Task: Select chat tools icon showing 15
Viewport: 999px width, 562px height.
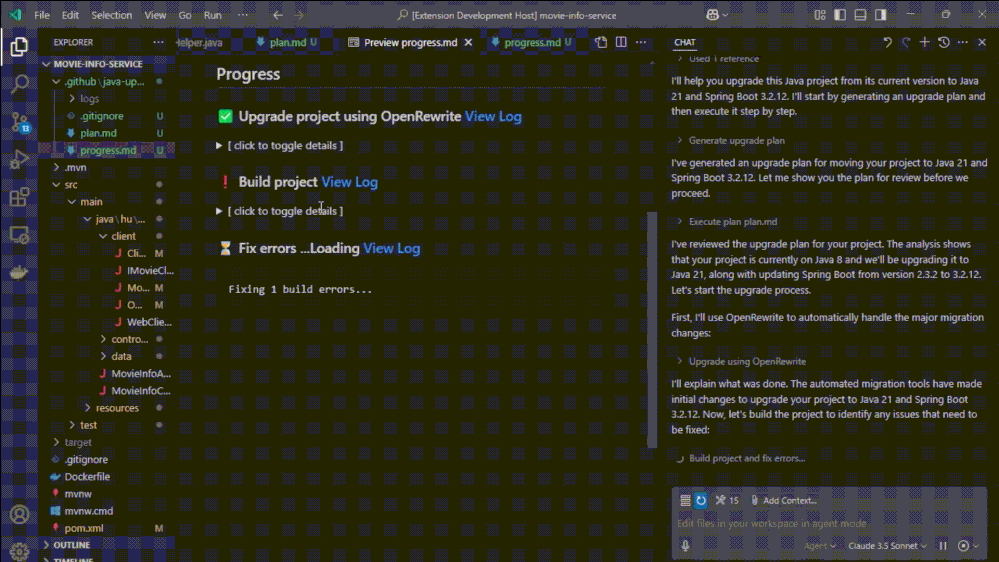Action: (727, 500)
